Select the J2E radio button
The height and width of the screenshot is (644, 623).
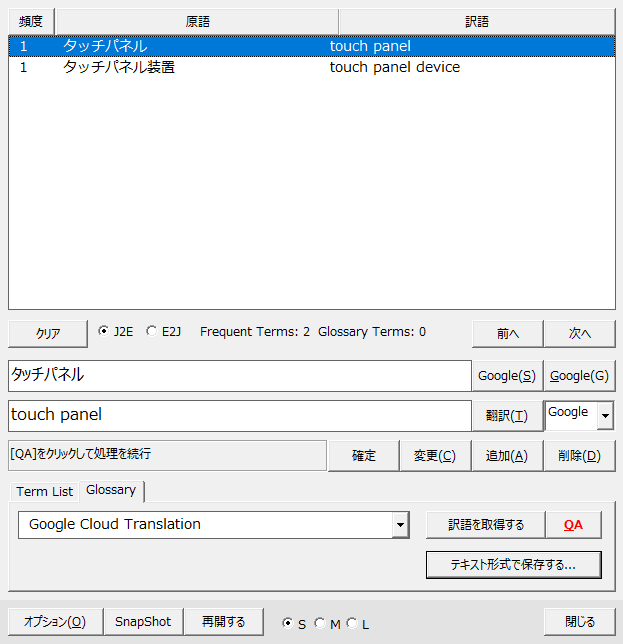(104, 332)
